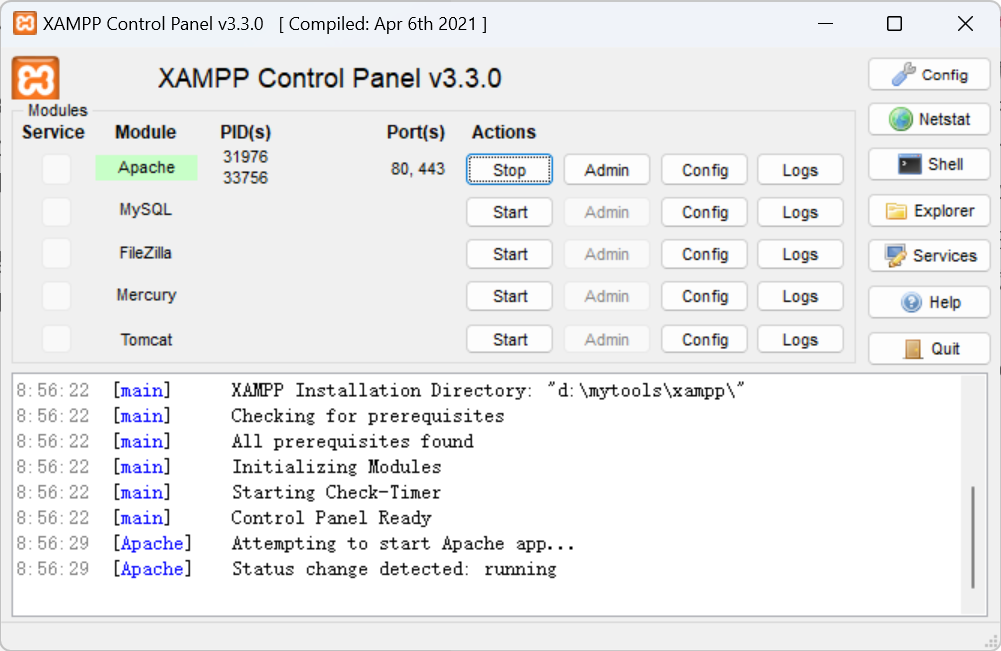
Task: Start the Tomcat module
Action: click(509, 339)
